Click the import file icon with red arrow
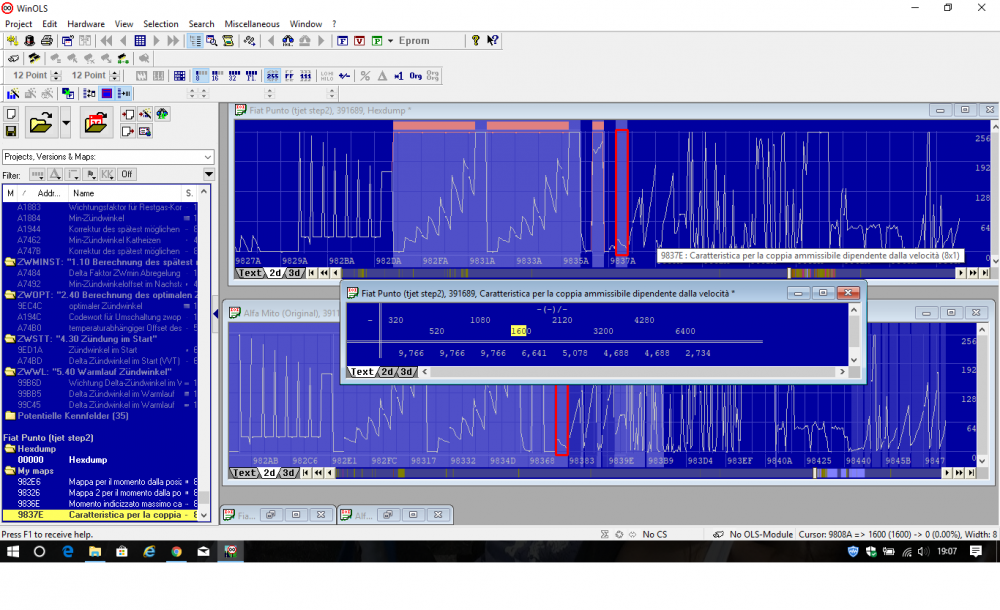Viewport: 1000px width, 610px height. (x=128, y=115)
